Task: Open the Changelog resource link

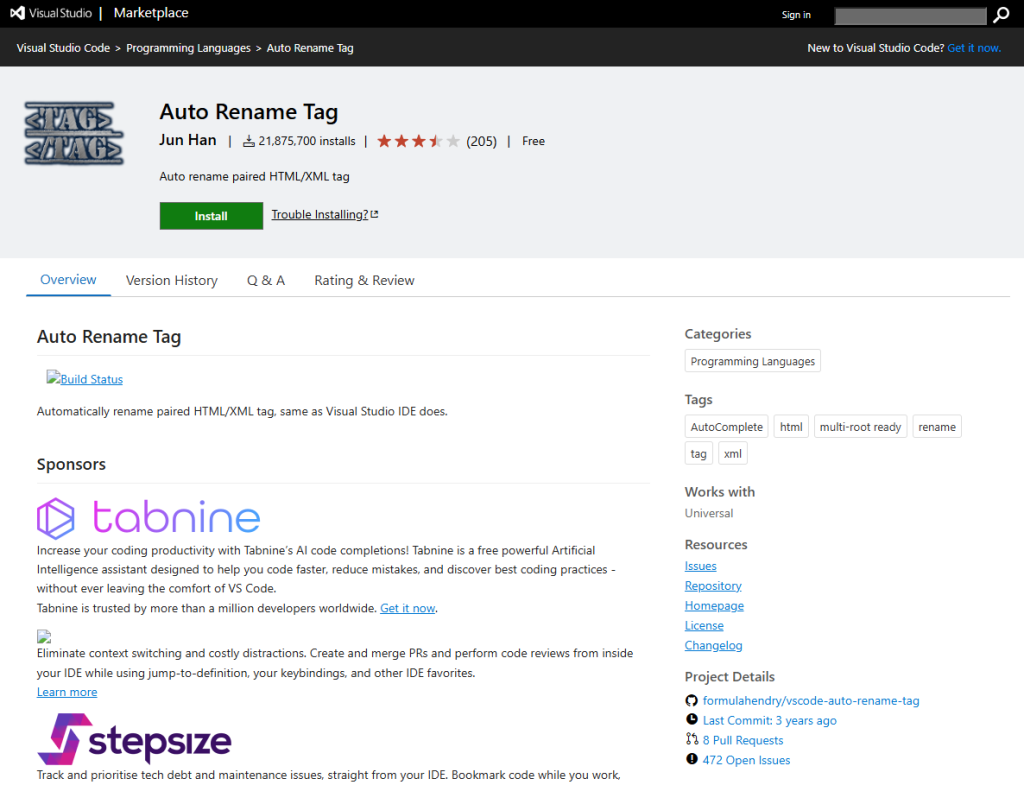Action: (713, 646)
